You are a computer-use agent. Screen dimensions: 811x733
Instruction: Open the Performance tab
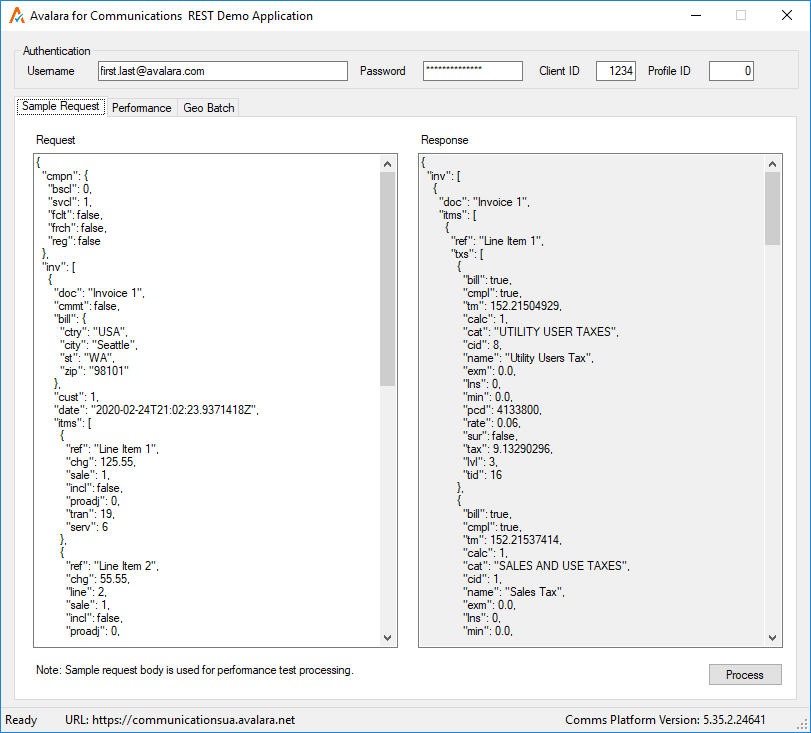(141, 108)
